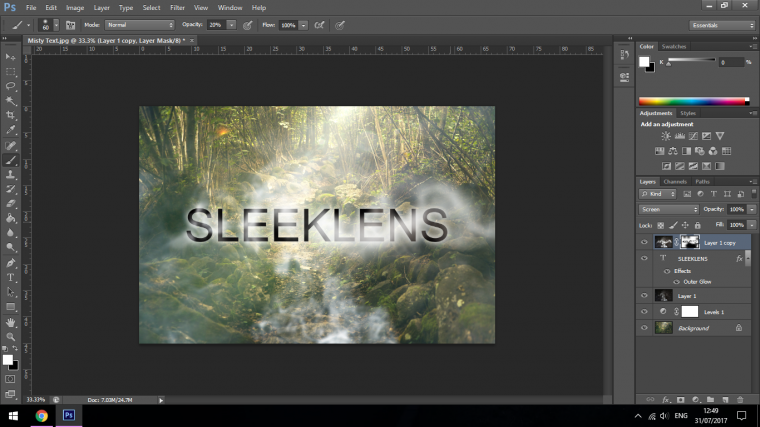Click the foreground color swatch in toolbox
The width and height of the screenshot is (760, 427).
pos(7,360)
